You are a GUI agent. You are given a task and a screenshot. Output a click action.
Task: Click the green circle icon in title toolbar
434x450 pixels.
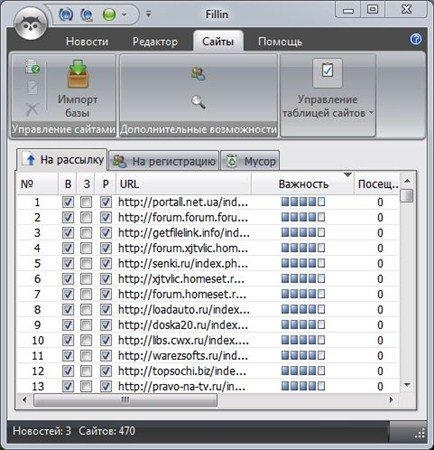pyautogui.click(x=109, y=15)
